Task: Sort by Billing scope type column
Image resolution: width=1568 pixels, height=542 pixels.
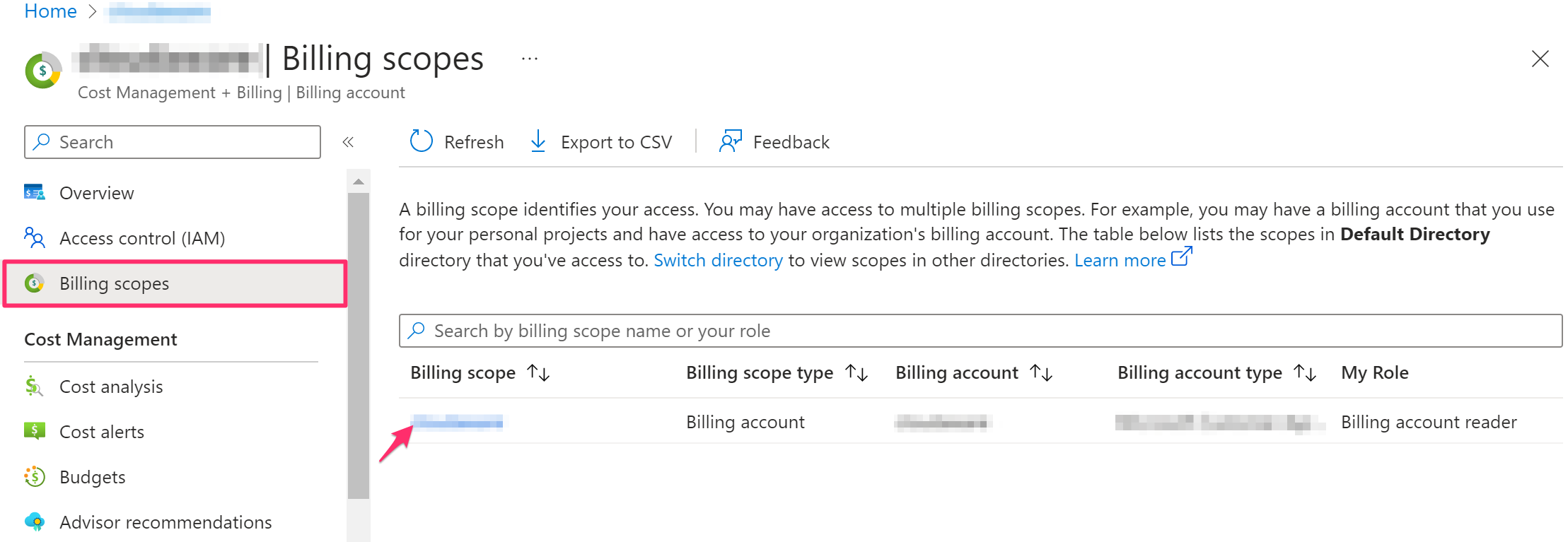Action: click(856, 373)
